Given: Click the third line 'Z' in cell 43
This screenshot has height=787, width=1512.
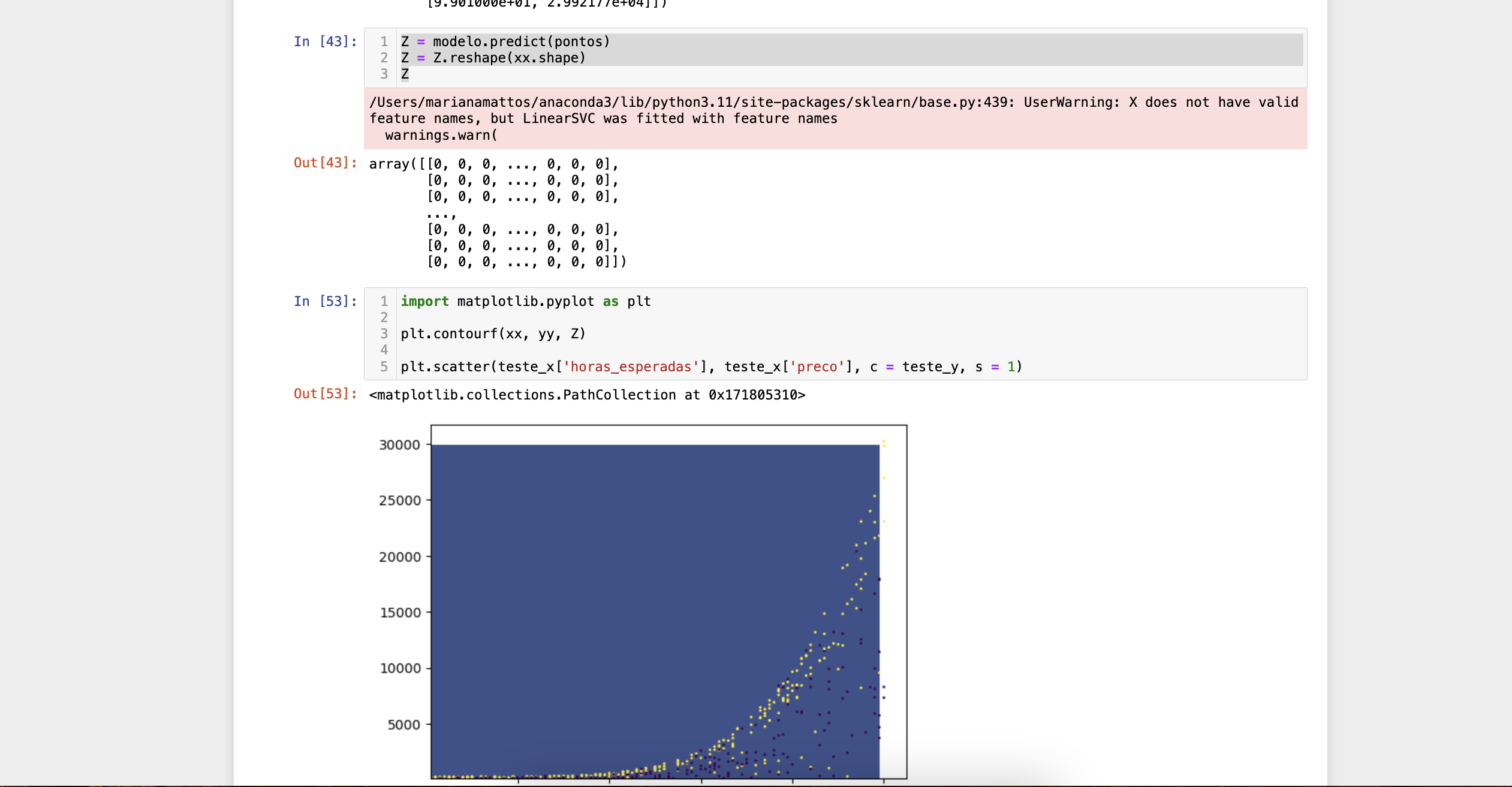Looking at the screenshot, I should 405,74.
